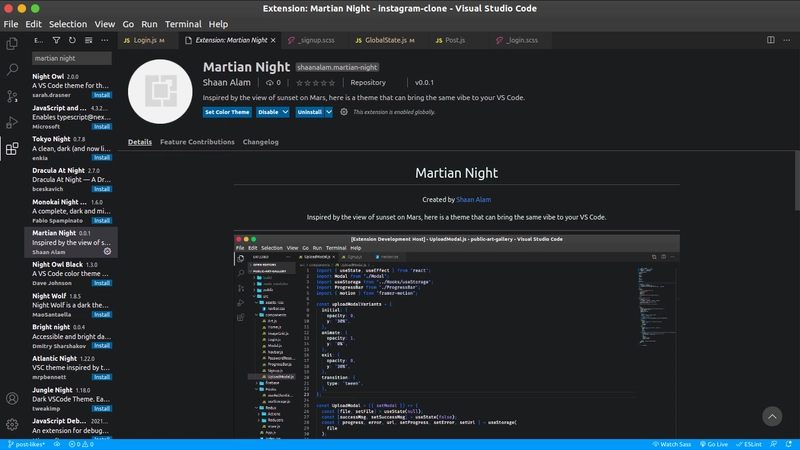800x450 pixels.
Task: Open the Shaan Alam publisher link in header
Action: 227,82
